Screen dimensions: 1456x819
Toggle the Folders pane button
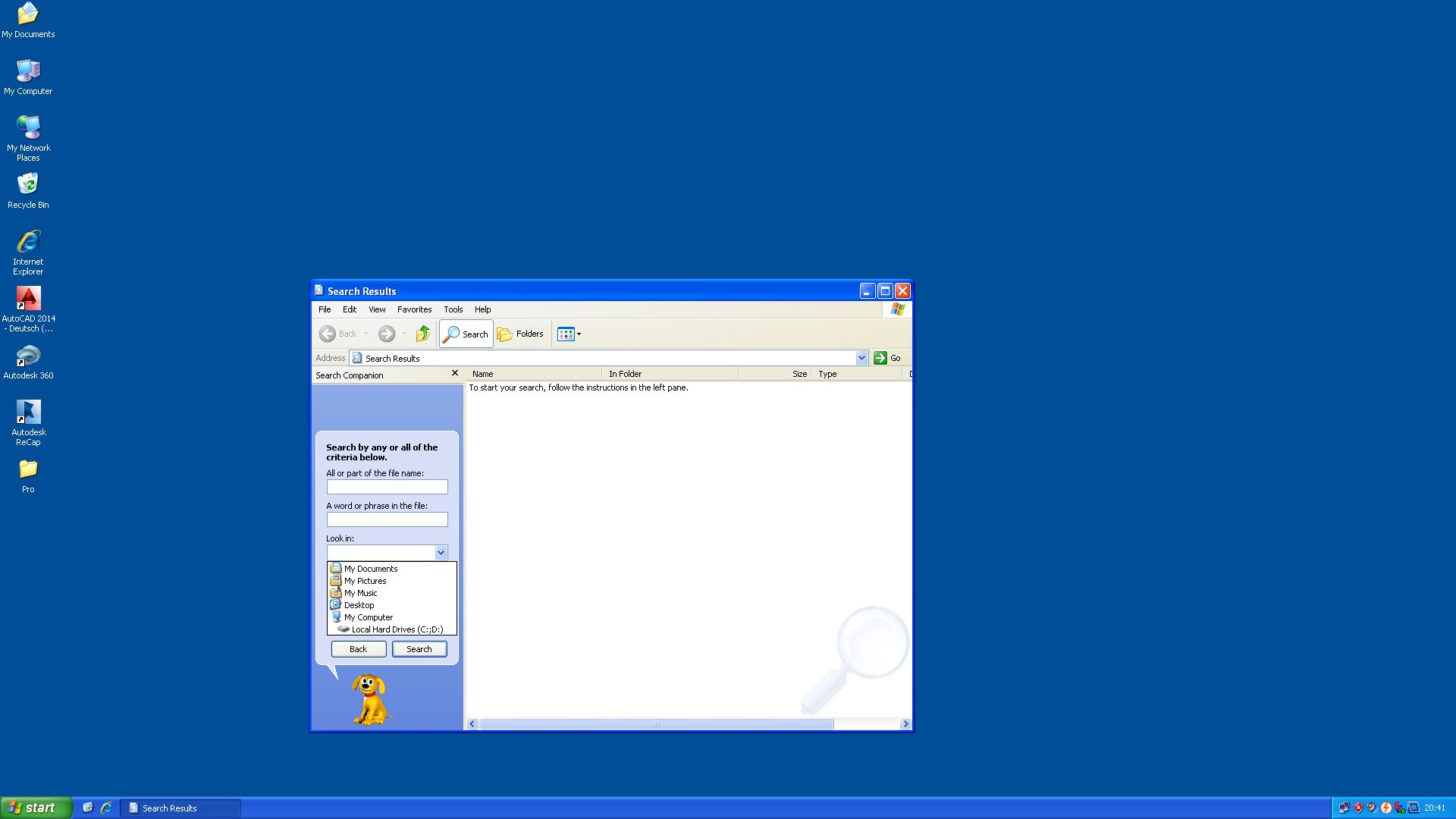tap(520, 334)
